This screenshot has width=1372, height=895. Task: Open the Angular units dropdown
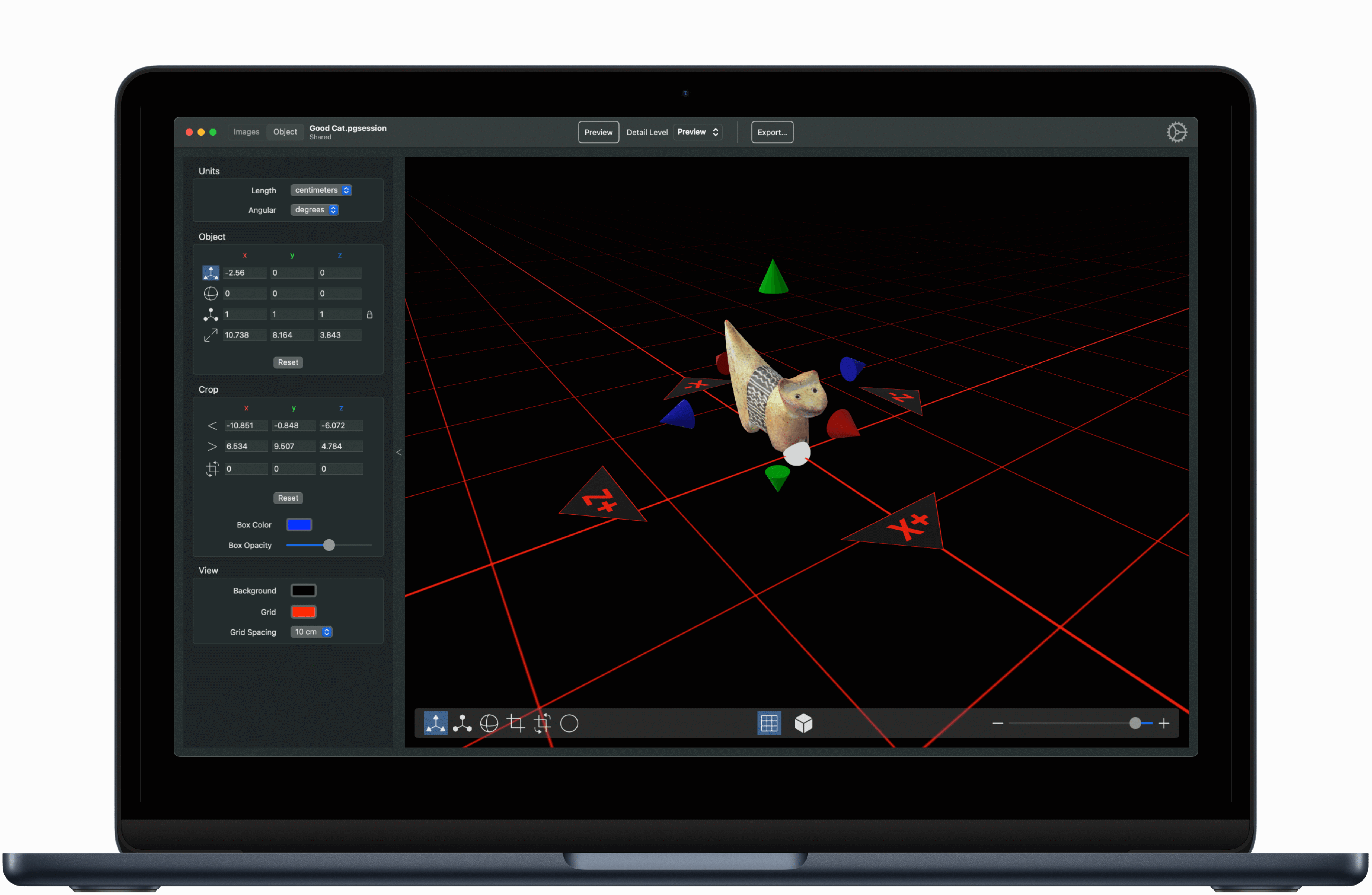[x=315, y=210]
